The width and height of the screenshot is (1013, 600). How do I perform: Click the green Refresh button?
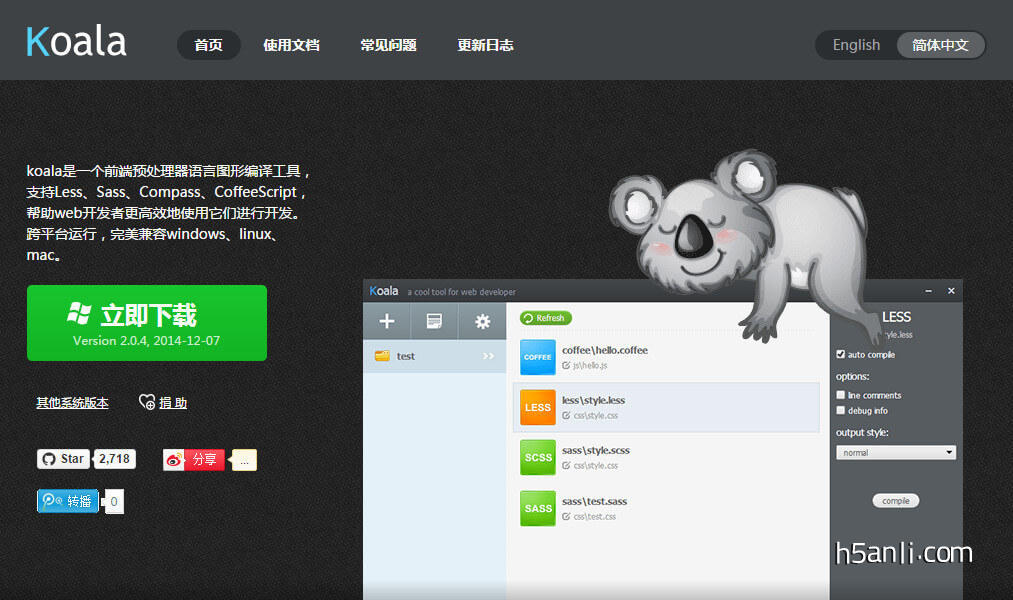[x=545, y=318]
